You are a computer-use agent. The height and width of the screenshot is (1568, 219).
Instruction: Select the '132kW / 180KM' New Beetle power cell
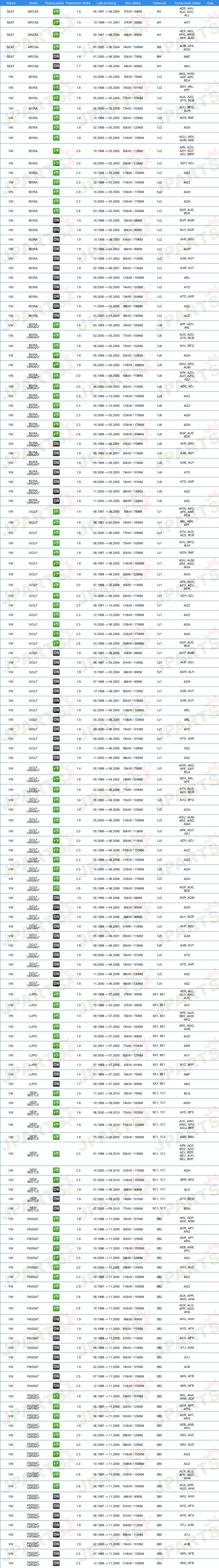point(133,1137)
